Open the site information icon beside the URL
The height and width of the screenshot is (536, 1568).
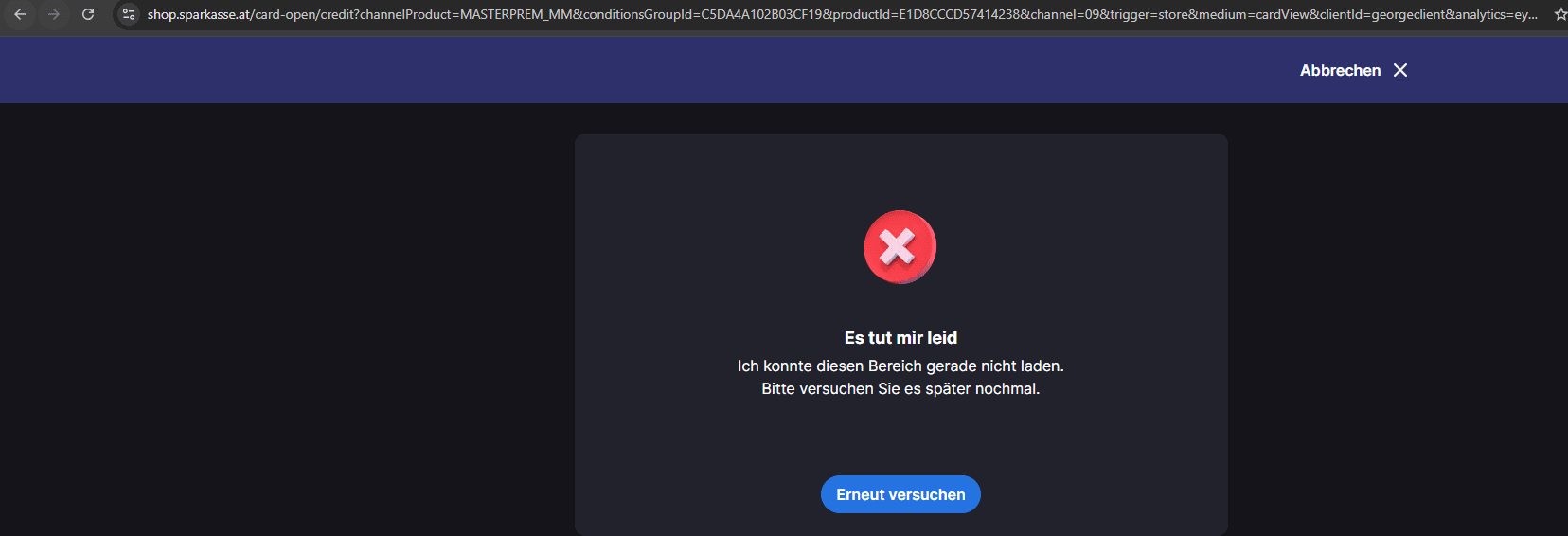tap(129, 14)
